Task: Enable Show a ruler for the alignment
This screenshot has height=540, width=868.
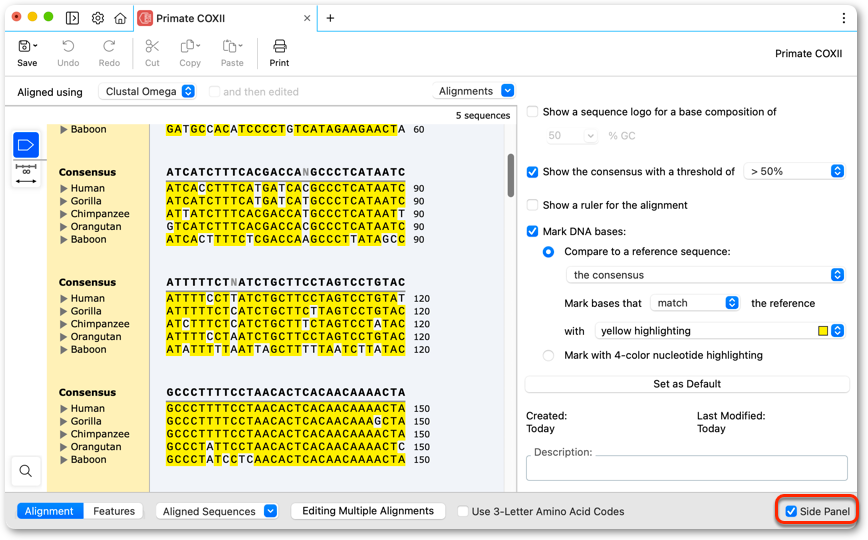Action: pyautogui.click(x=532, y=205)
